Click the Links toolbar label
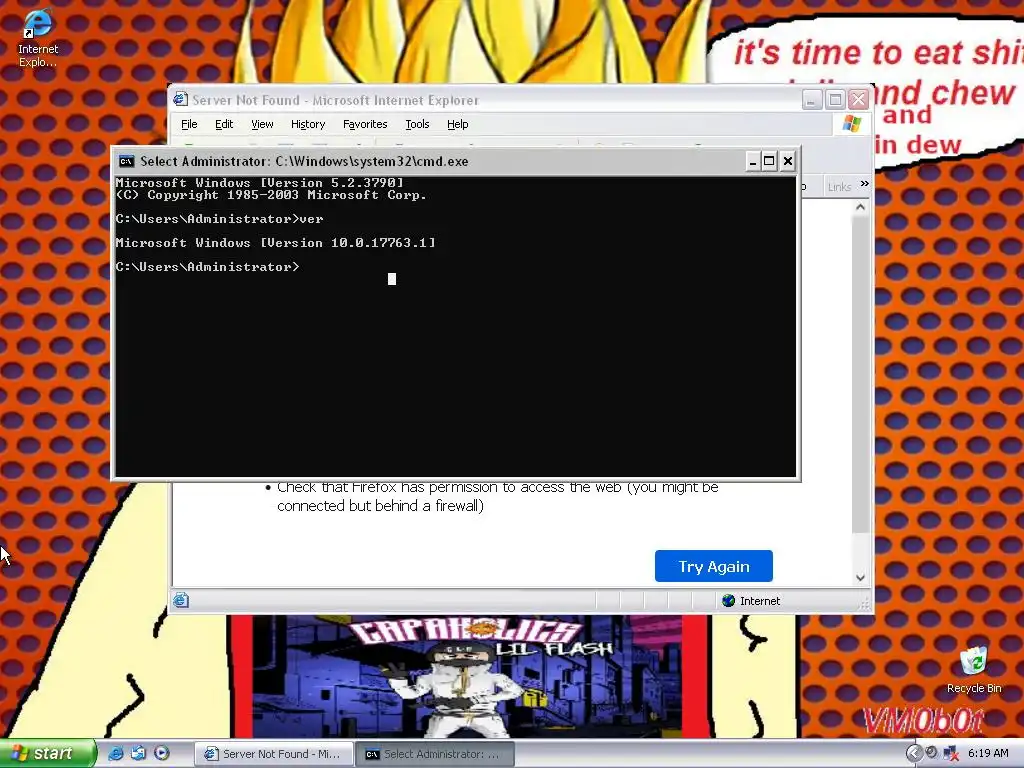The image size is (1024, 768). click(x=839, y=187)
